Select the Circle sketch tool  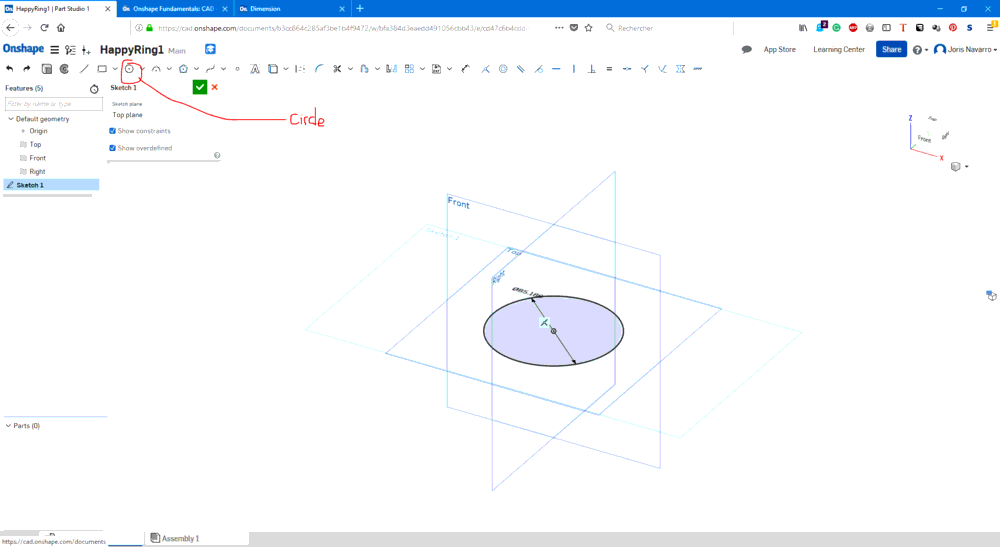pos(129,69)
